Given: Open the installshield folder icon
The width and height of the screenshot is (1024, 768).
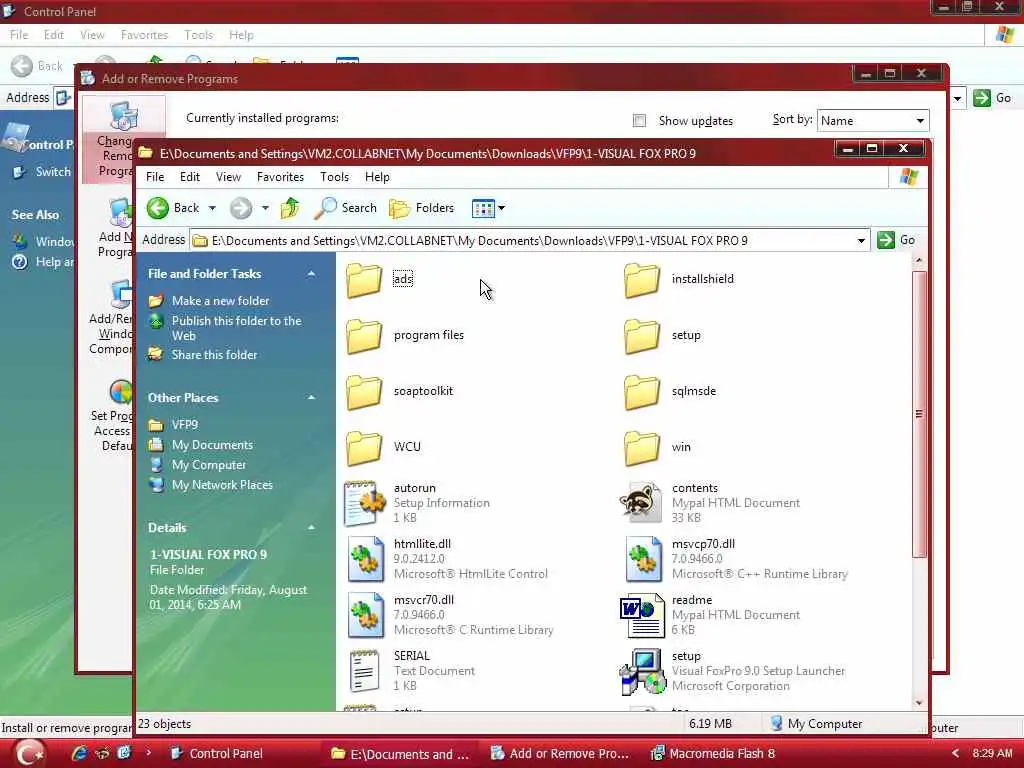Looking at the screenshot, I should pyautogui.click(x=642, y=280).
